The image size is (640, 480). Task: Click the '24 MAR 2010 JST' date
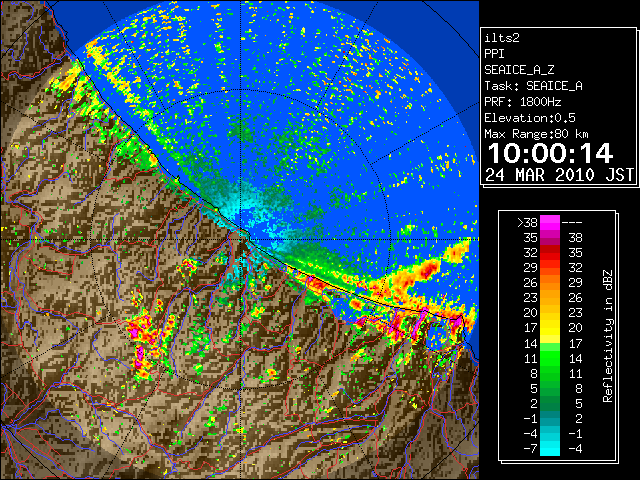[560, 175]
